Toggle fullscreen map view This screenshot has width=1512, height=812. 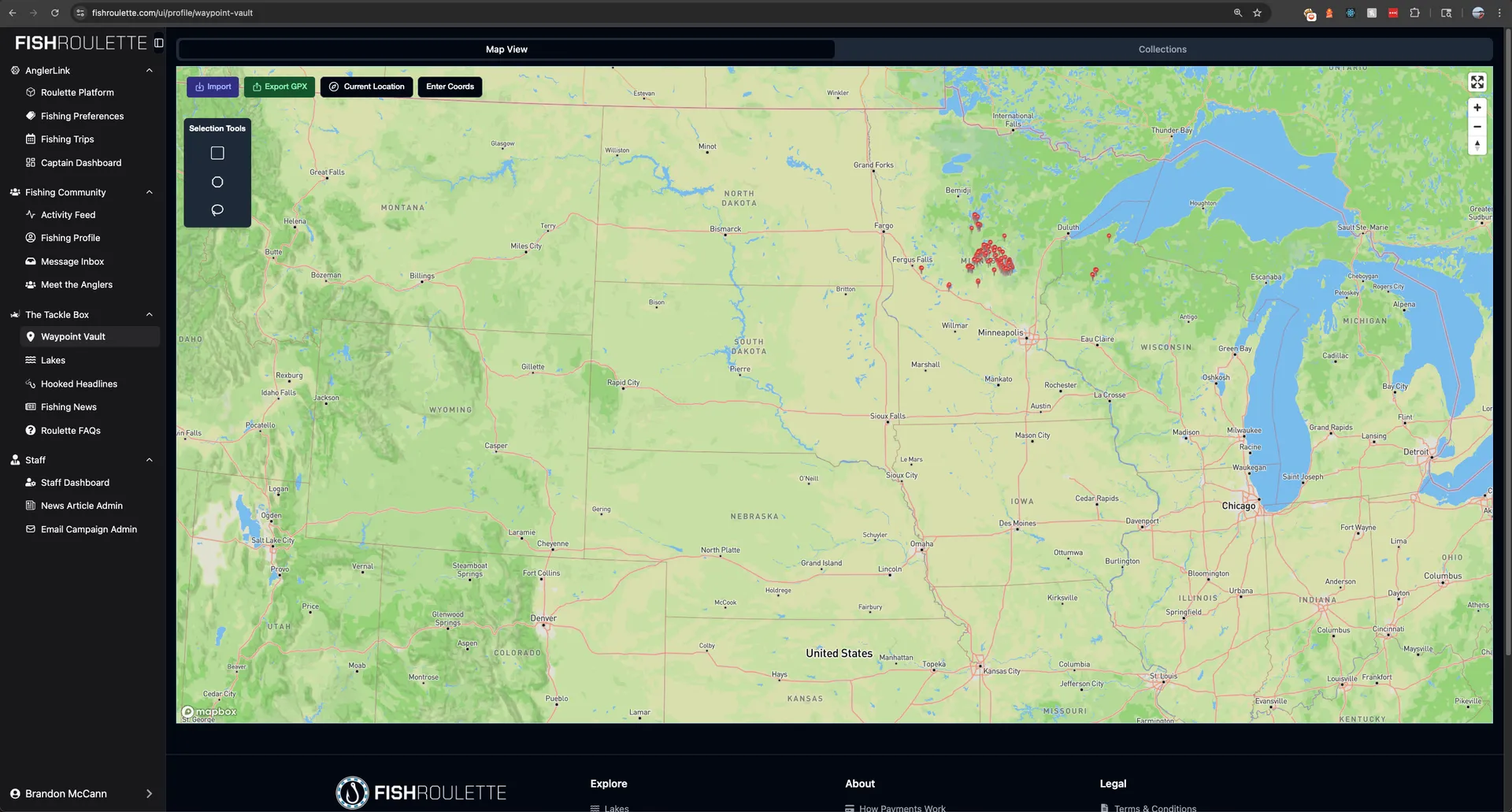pos(1477,82)
